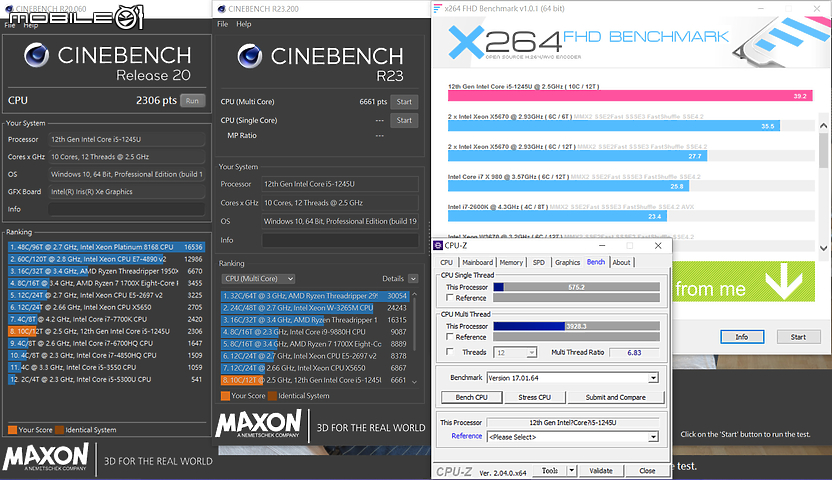Screen dimensions: 832x480
Task: Open the CPU (Multi Core) ranking dropdown
Action: (x=258, y=278)
